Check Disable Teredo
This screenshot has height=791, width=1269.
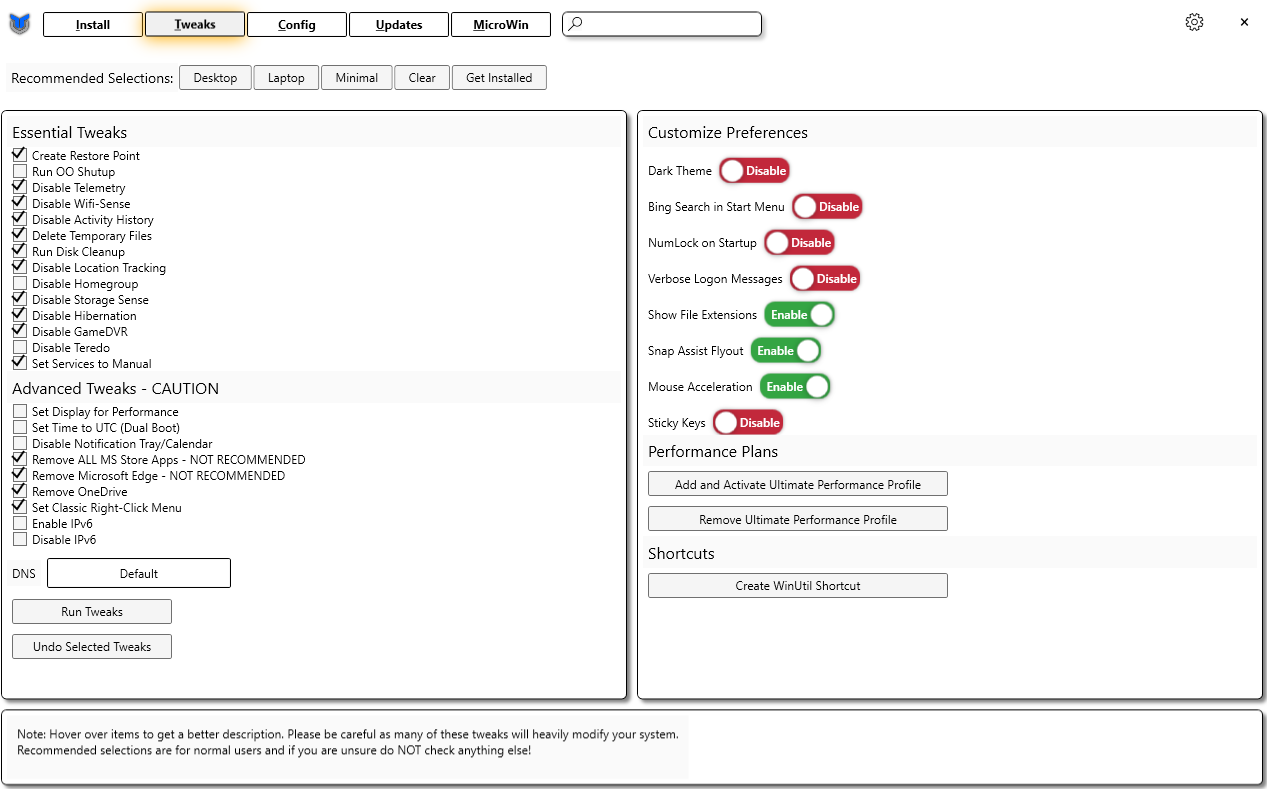pos(20,347)
